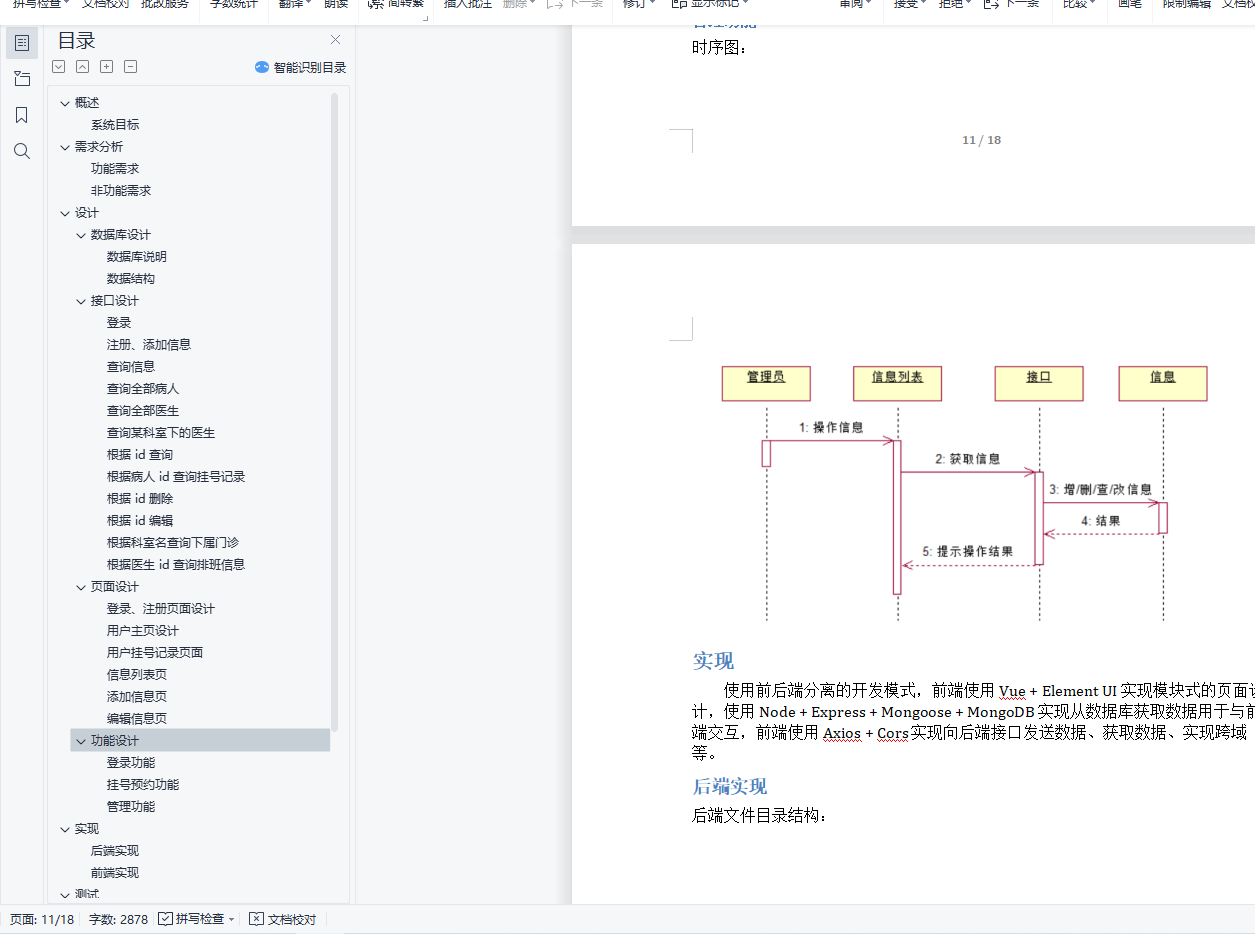Go to 注册、添加信息 heading
Screen dimensions: 1255x934
[149, 345]
